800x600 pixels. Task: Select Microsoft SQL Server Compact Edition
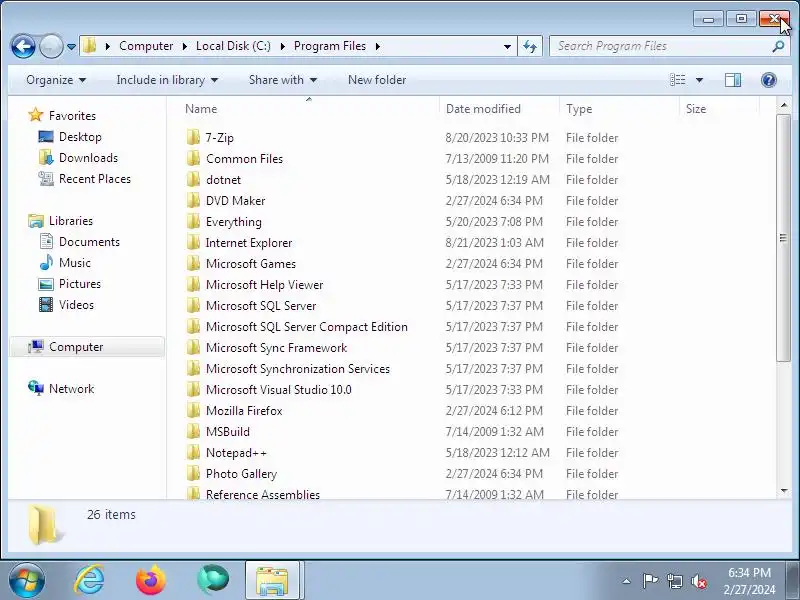(x=307, y=327)
